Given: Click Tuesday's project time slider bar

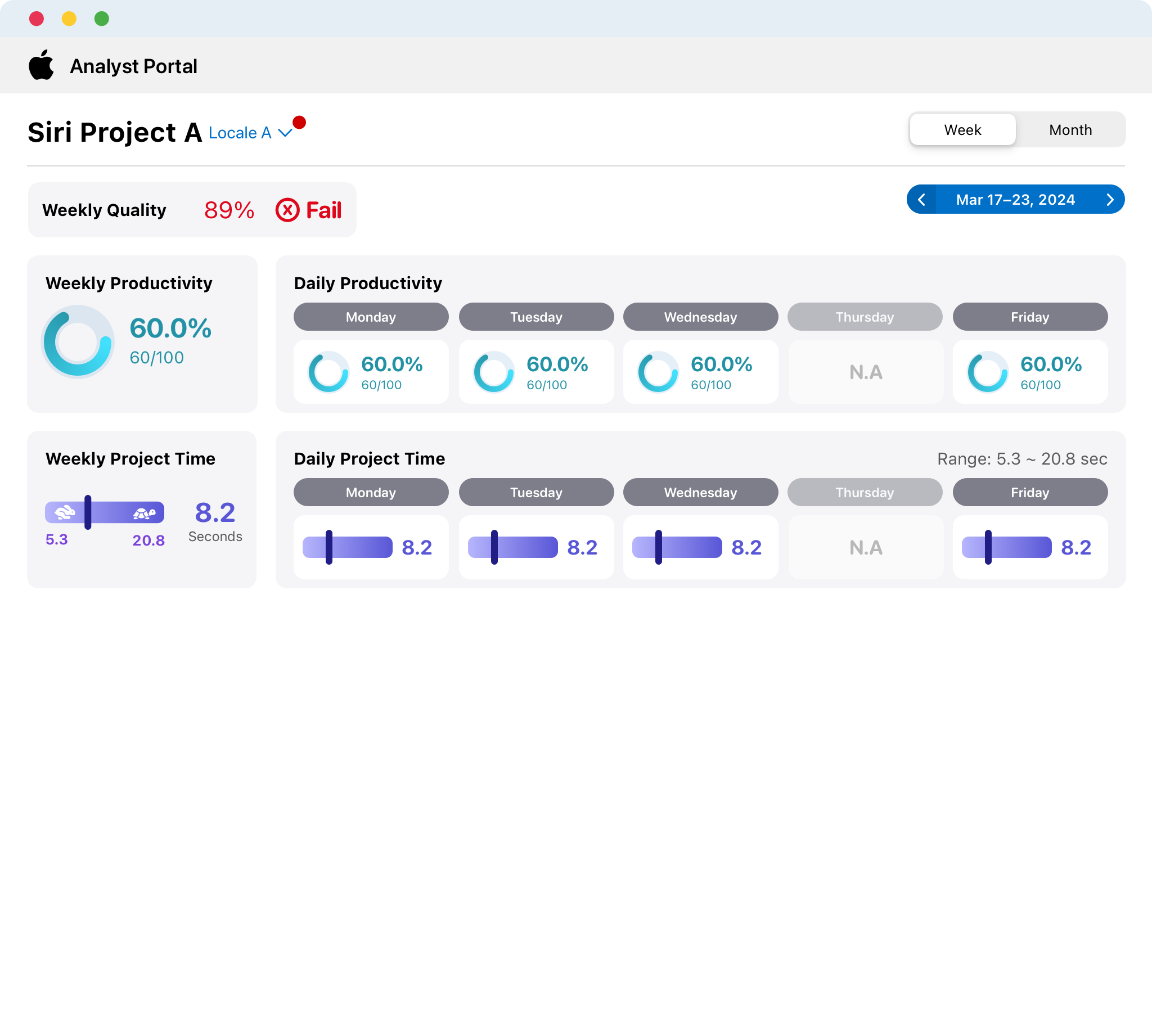Looking at the screenshot, I should (x=513, y=547).
